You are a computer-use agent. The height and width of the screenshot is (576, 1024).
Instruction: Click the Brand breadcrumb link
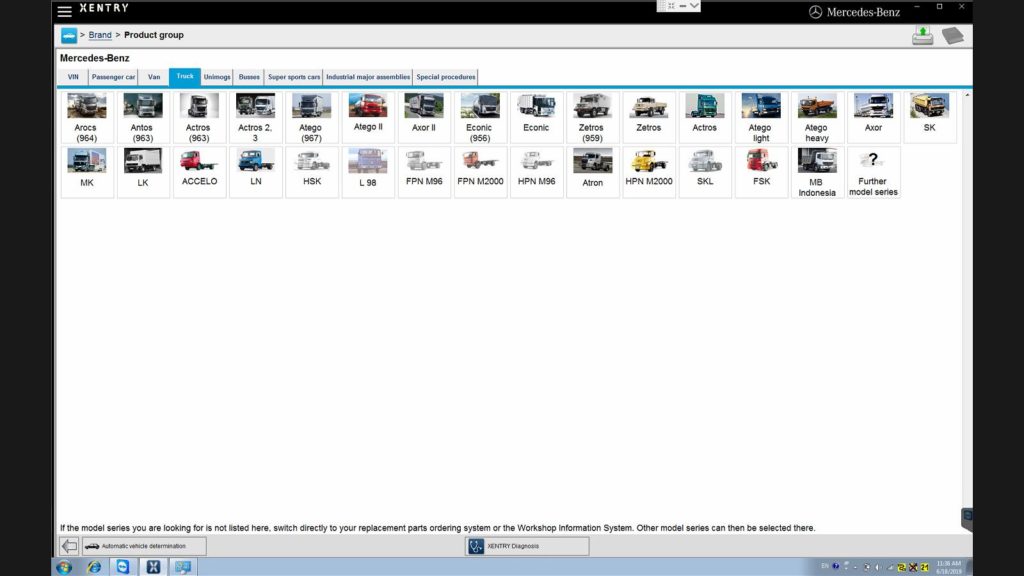[x=100, y=35]
